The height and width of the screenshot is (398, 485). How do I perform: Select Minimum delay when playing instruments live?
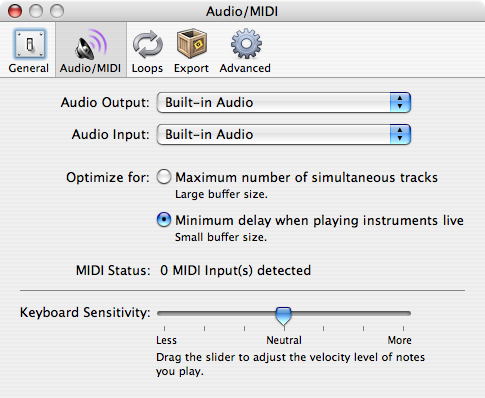pyautogui.click(x=164, y=220)
